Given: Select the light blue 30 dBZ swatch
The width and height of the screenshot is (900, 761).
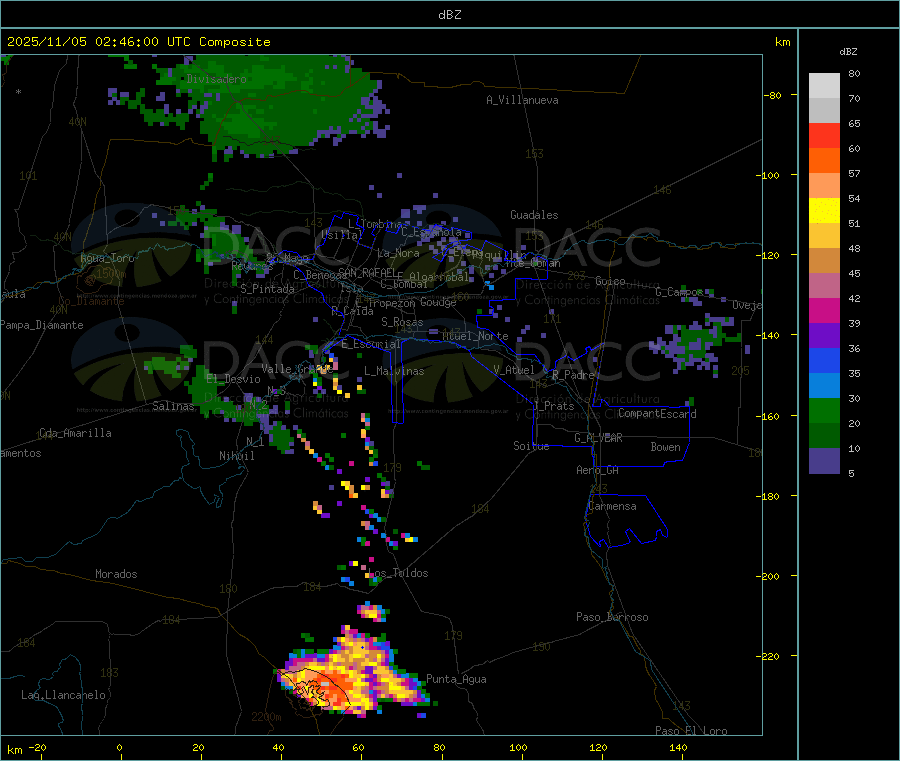Looking at the screenshot, I should click(824, 386).
